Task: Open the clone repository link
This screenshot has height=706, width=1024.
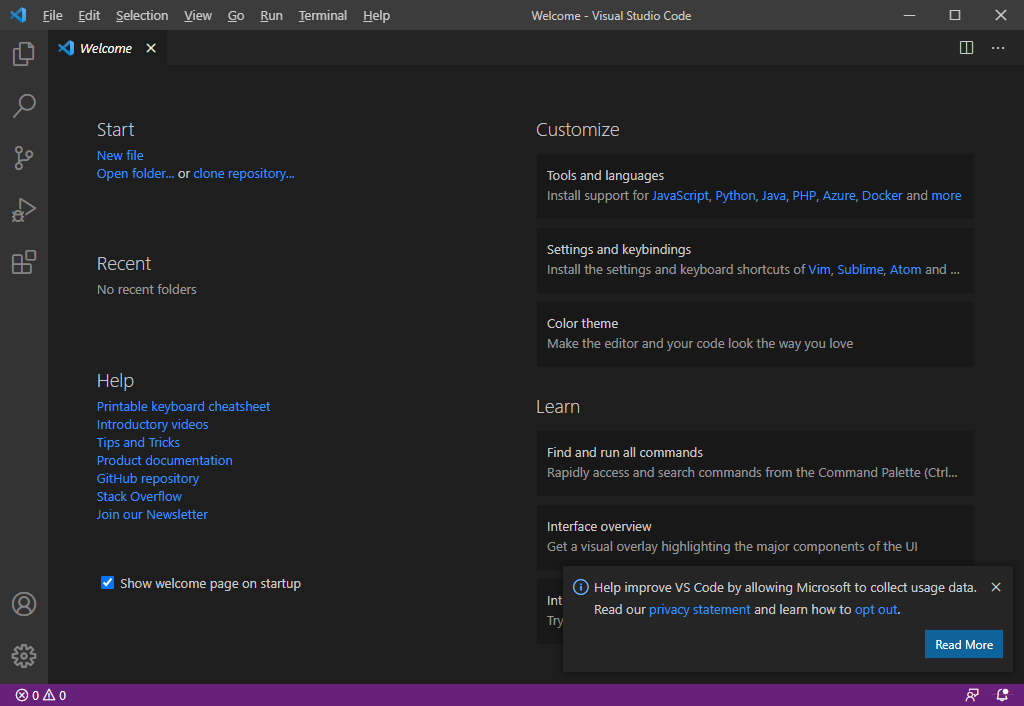Action: pos(243,173)
